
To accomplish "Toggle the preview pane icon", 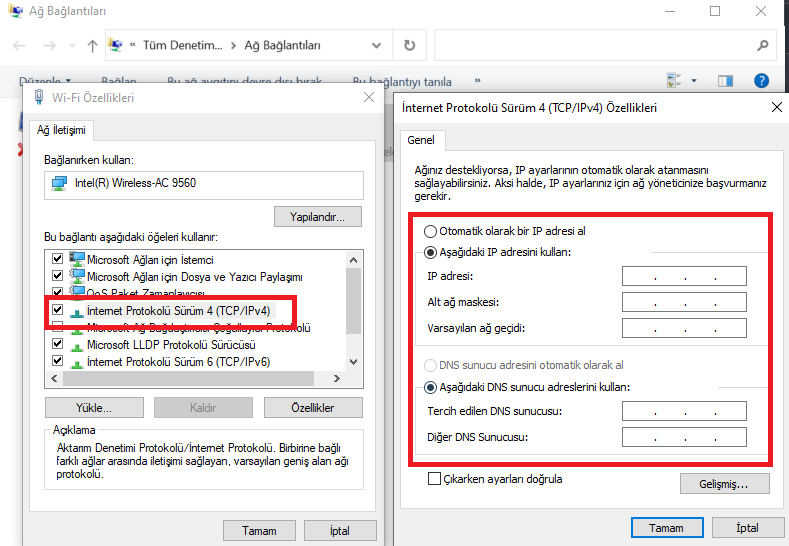I will pyautogui.click(x=725, y=81).
